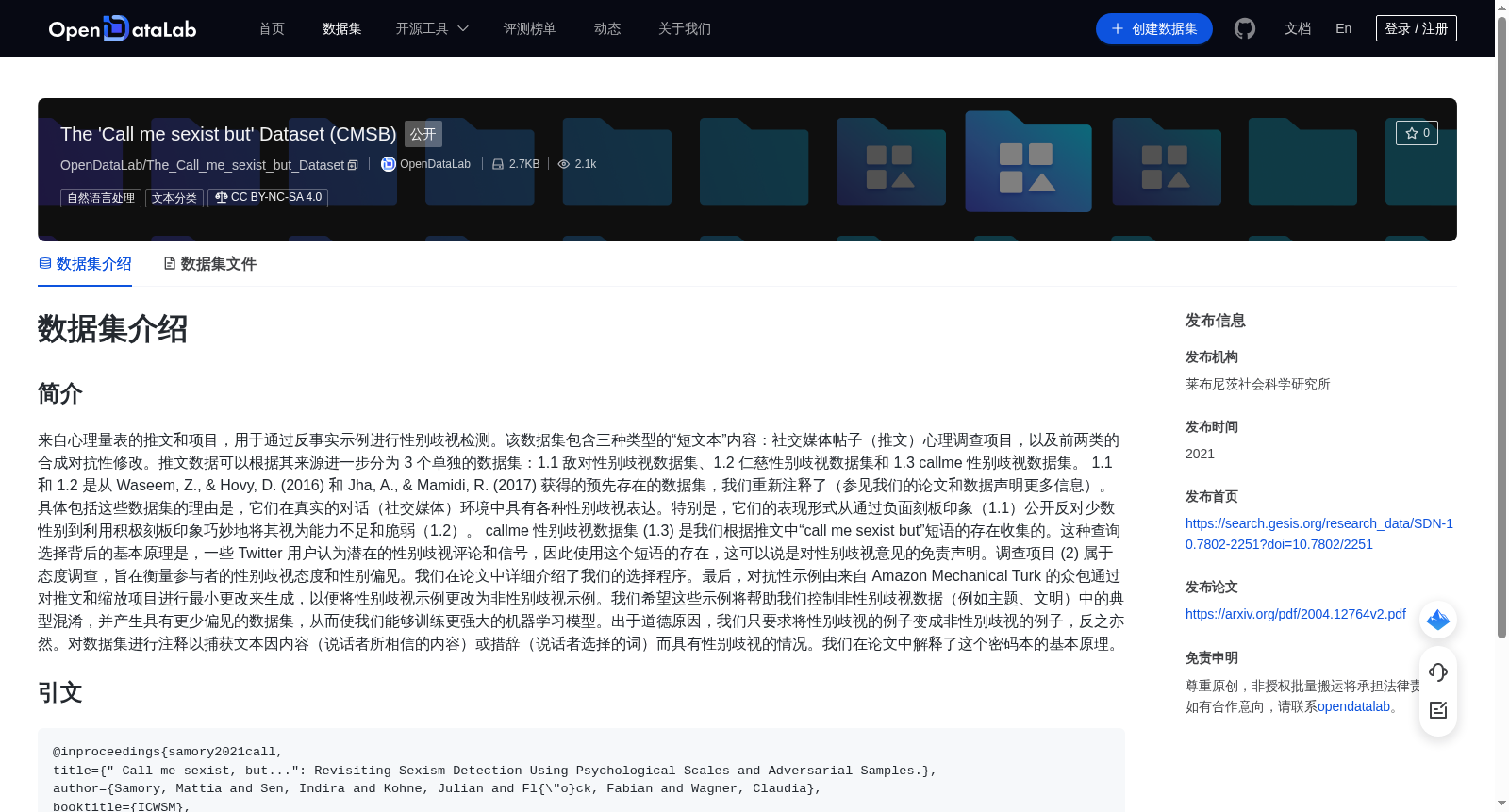Click the dataset title 'Call me sexist but'
Image resolution: width=1509 pixels, height=812 pixels.
[x=228, y=134]
